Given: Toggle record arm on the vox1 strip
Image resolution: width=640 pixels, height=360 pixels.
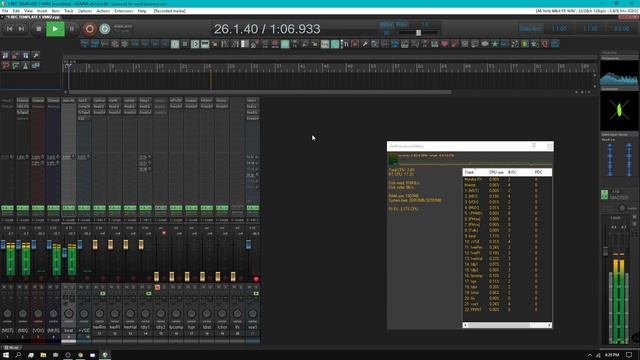Looking at the screenshot, I should coord(256,279).
